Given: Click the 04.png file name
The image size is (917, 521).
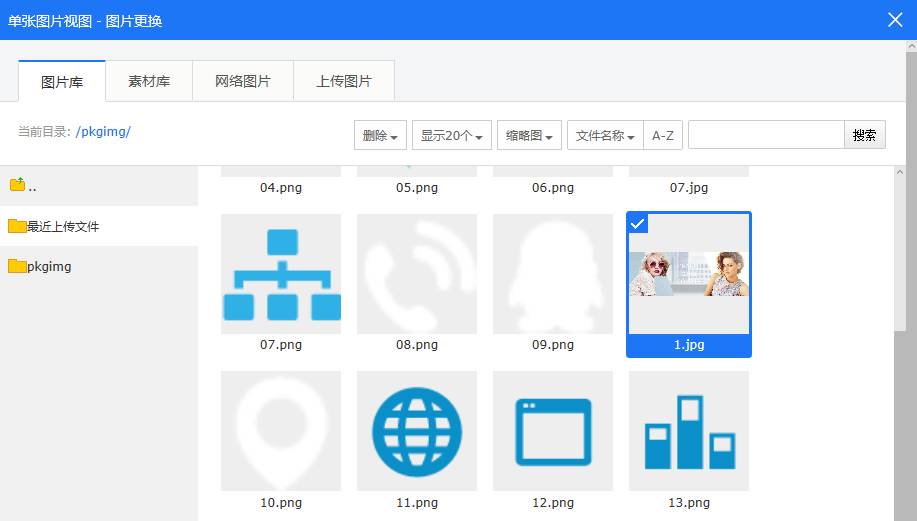Looking at the screenshot, I should 281,188.
